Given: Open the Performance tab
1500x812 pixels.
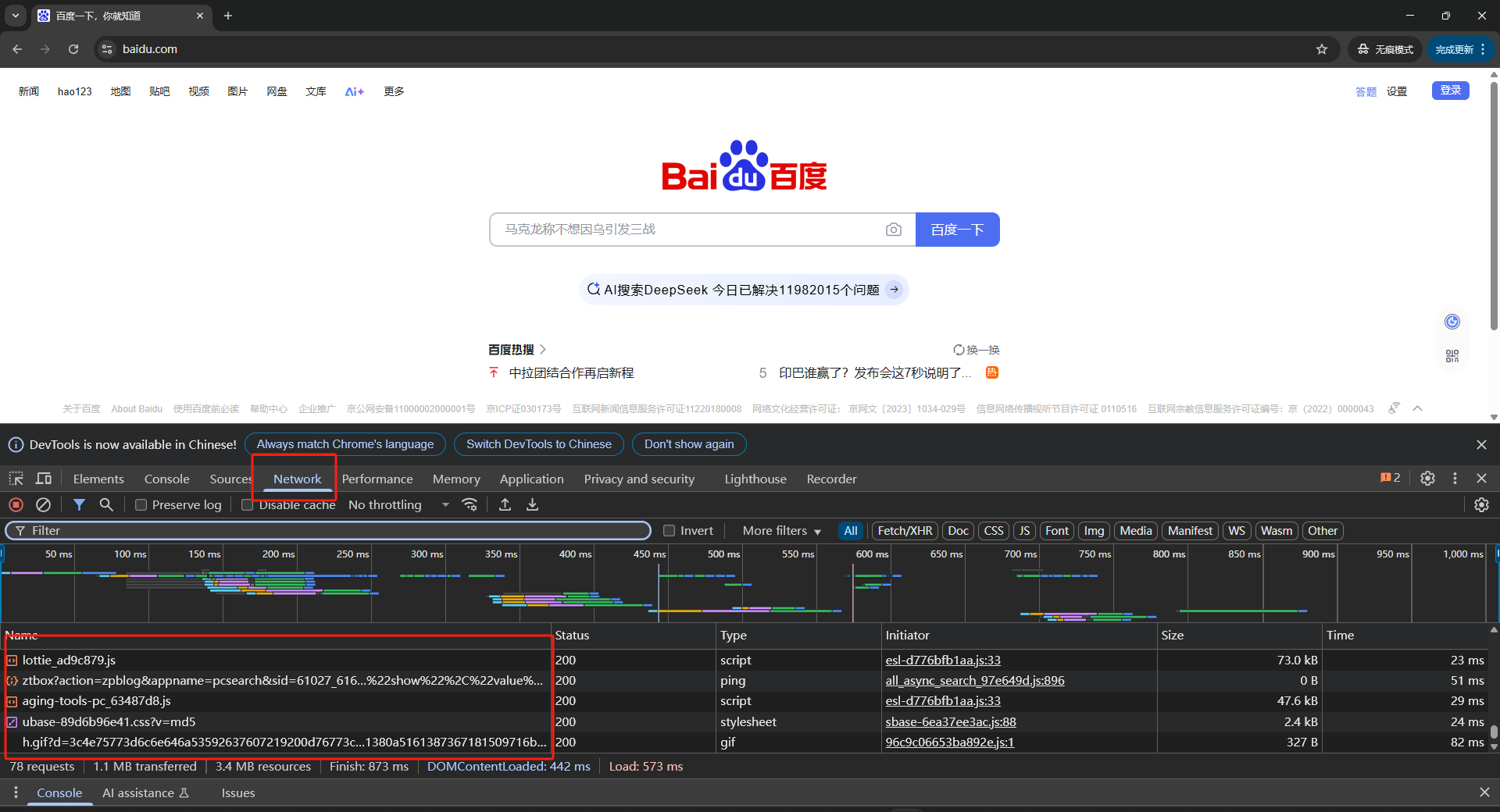Looking at the screenshot, I should pos(377,479).
